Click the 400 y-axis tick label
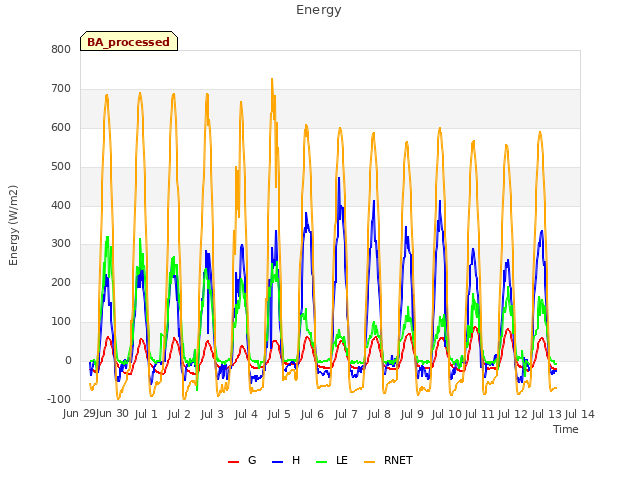The height and width of the screenshot is (480, 640). 61,205
